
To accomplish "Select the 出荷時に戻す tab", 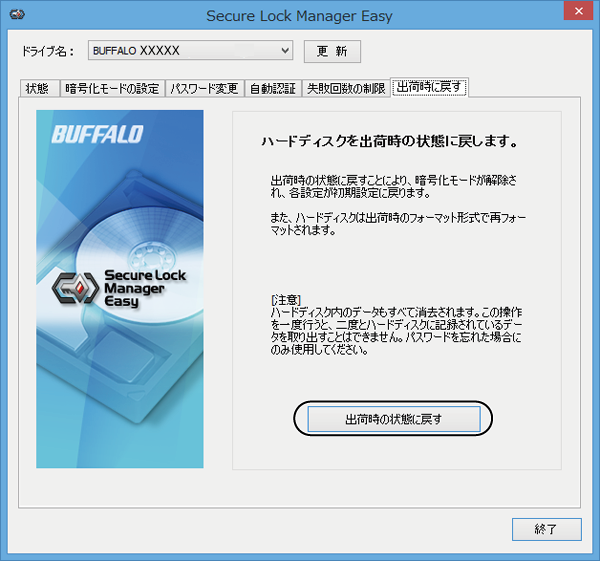I will coord(429,87).
